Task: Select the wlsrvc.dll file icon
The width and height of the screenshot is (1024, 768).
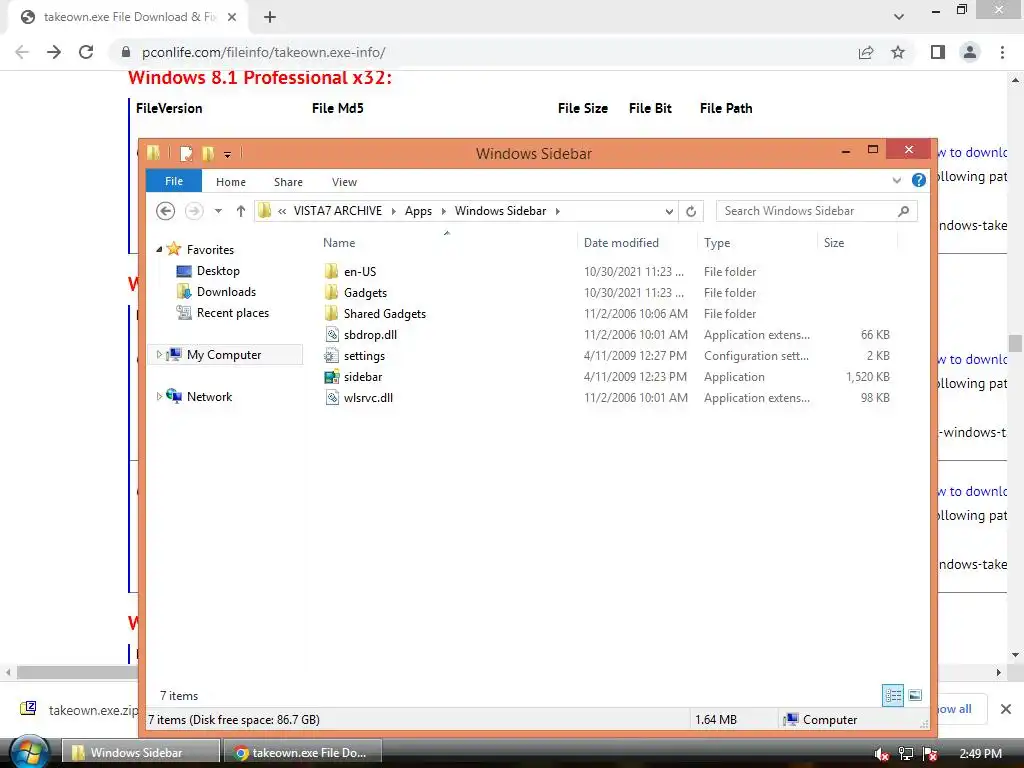Action: click(332, 398)
